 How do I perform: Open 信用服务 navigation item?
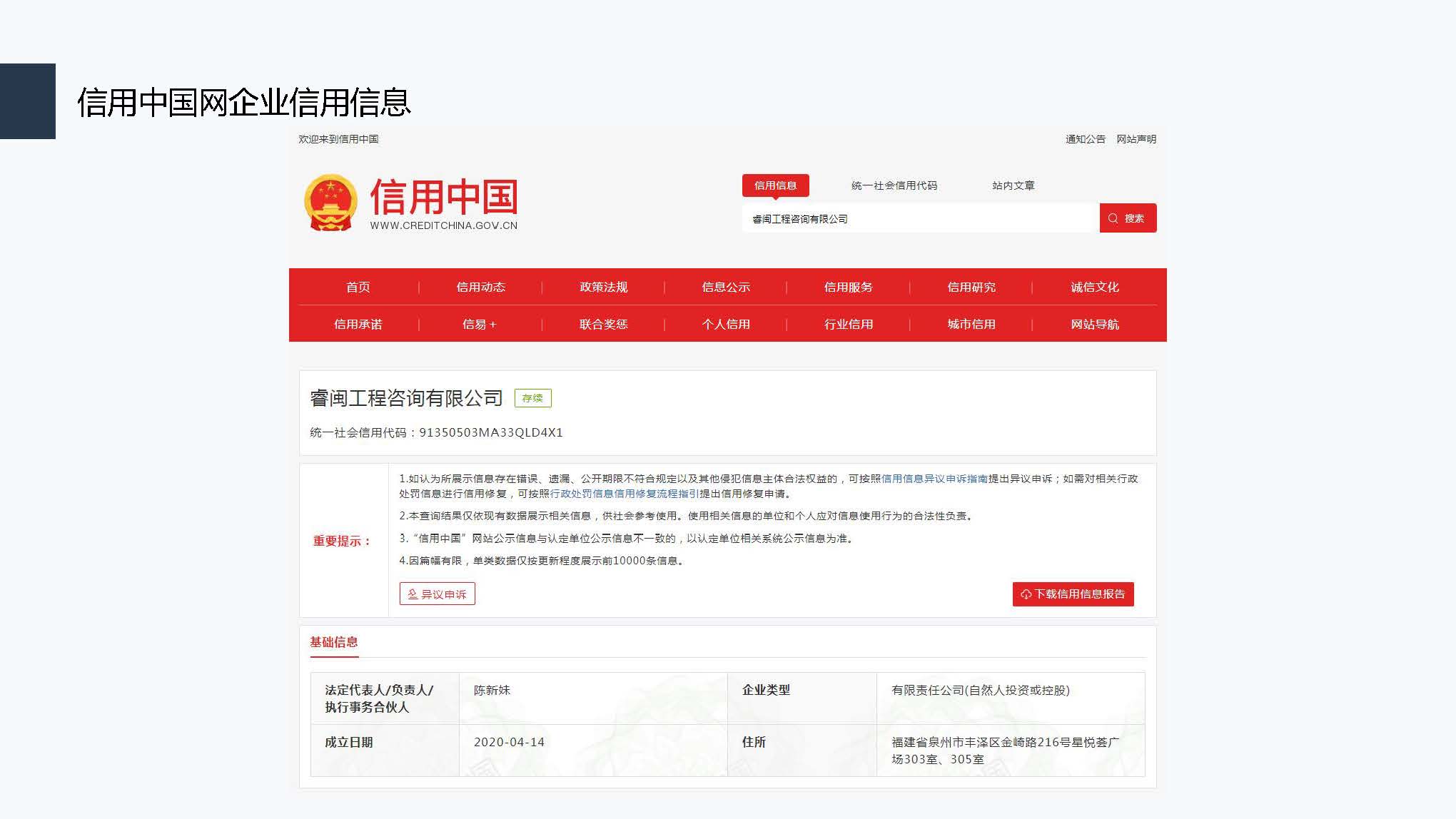point(849,287)
